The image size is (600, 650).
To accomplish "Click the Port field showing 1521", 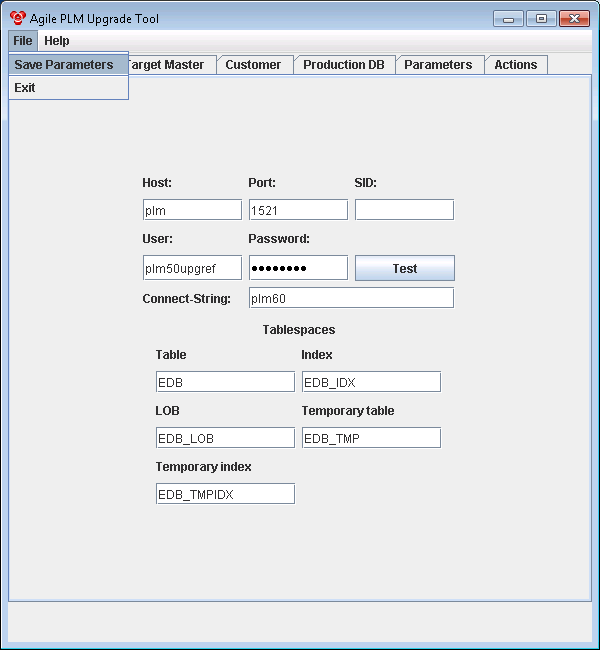I will 299,210.
